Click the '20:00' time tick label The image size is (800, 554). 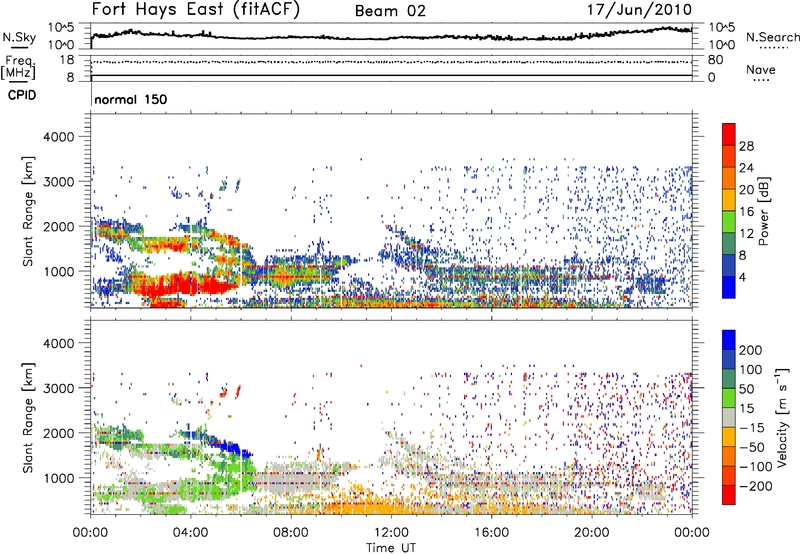[x=591, y=533]
